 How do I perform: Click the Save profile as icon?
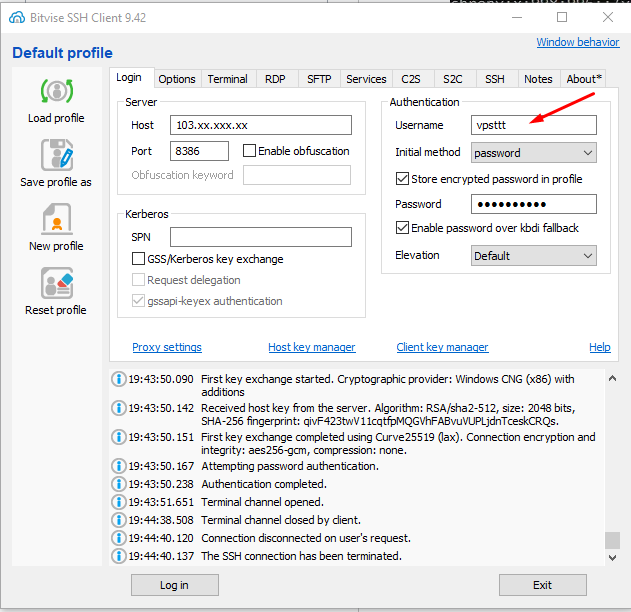[57, 155]
